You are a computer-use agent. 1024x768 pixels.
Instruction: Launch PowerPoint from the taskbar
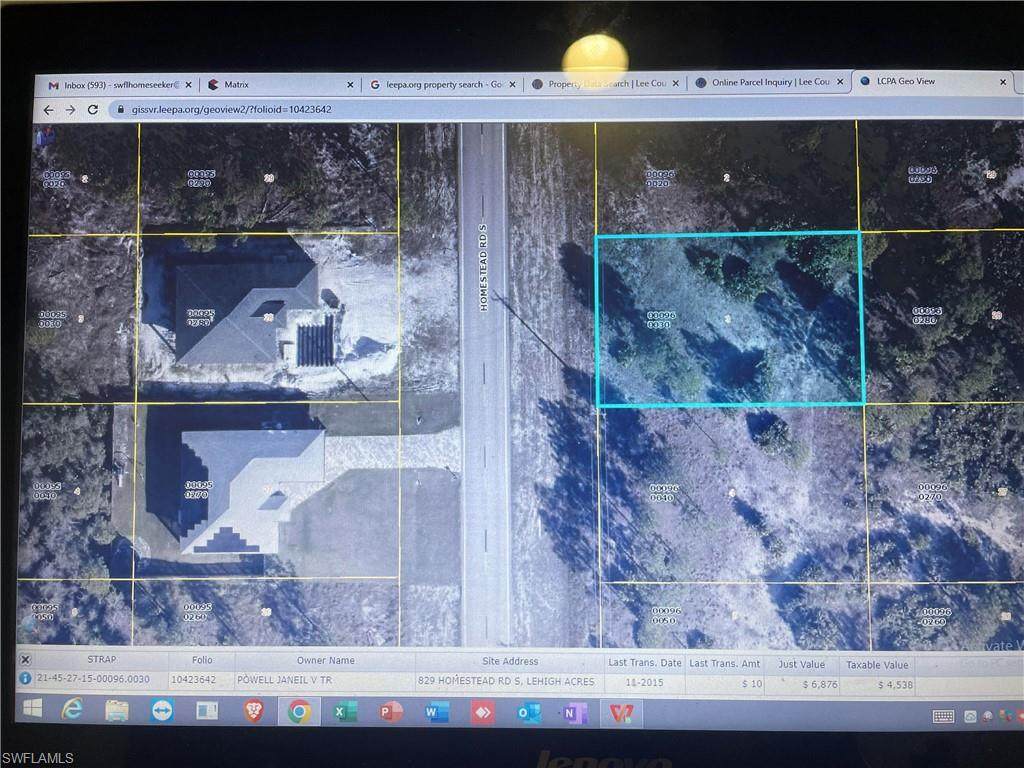tap(390, 712)
